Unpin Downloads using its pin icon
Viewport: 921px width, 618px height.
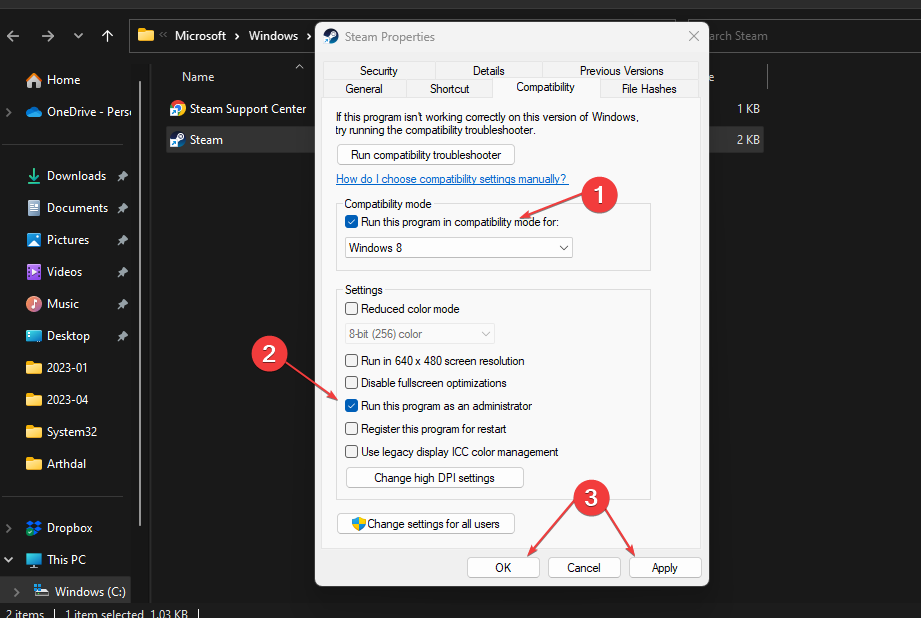point(122,176)
